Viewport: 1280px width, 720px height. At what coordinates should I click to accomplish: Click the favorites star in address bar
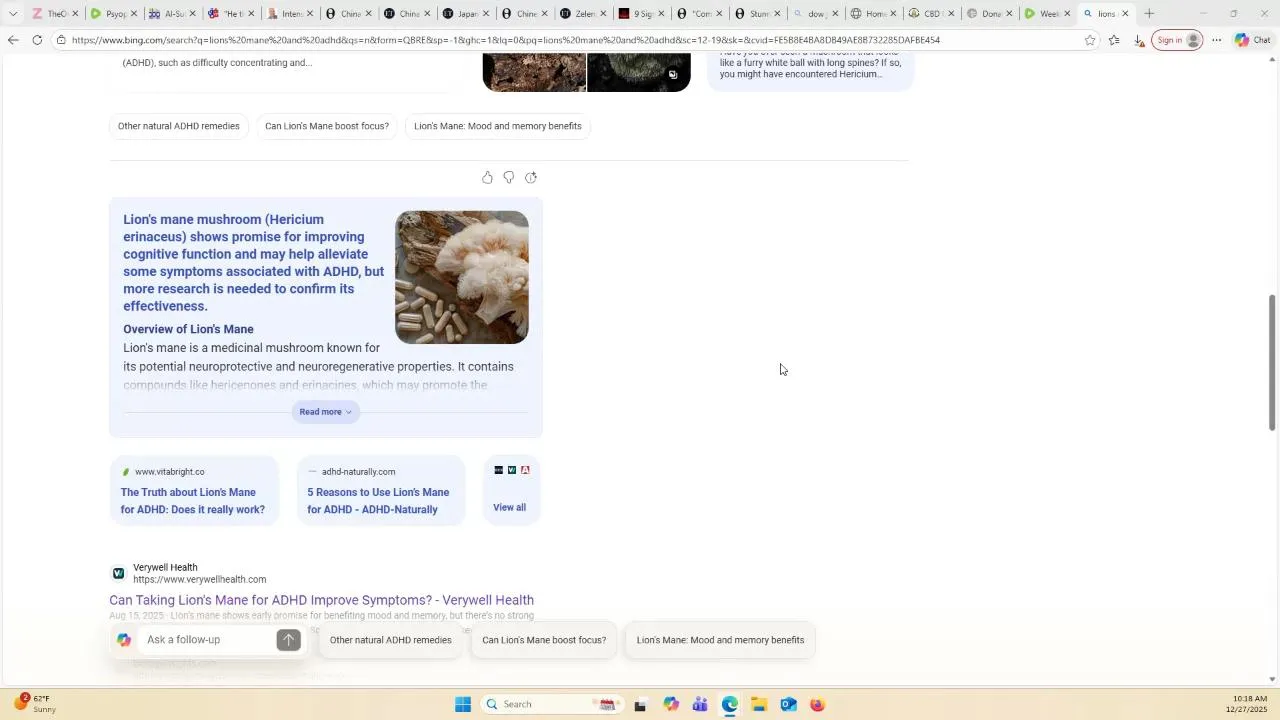pyautogui.click(x=1090, y=40)
